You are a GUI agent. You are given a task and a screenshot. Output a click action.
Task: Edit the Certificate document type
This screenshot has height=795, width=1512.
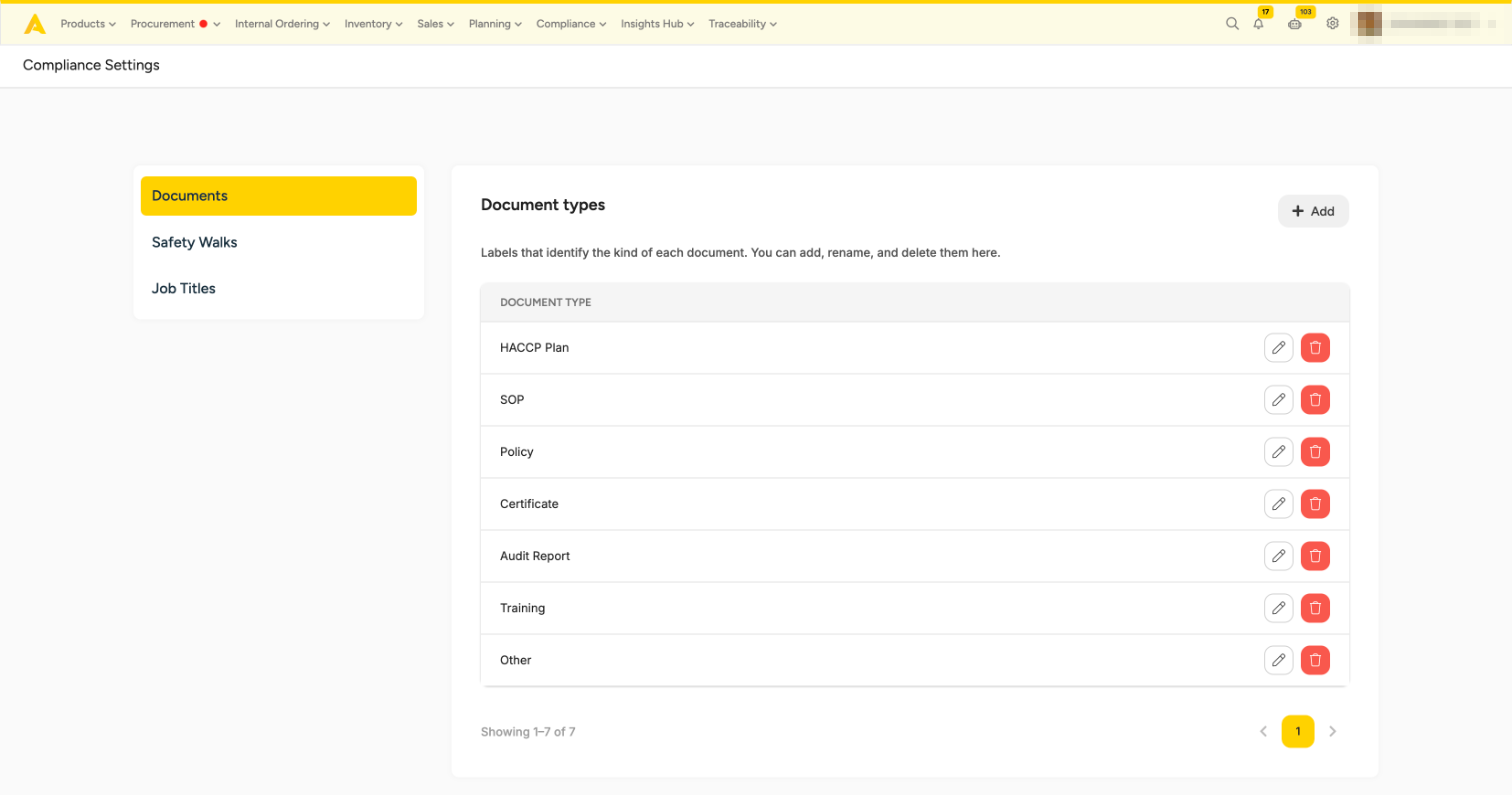tap(1278, 504)
